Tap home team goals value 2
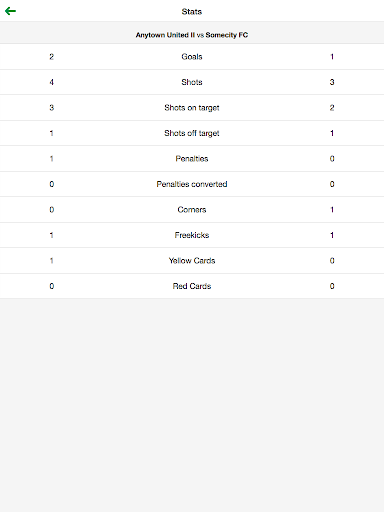Viewport: 384px width, 512px height. point(51,57)
